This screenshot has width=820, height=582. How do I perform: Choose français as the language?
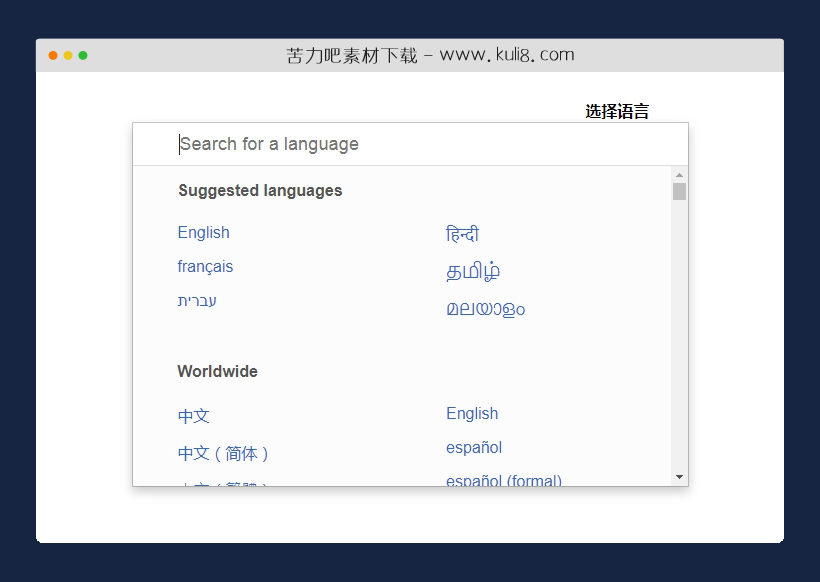[x=205, y=266]
